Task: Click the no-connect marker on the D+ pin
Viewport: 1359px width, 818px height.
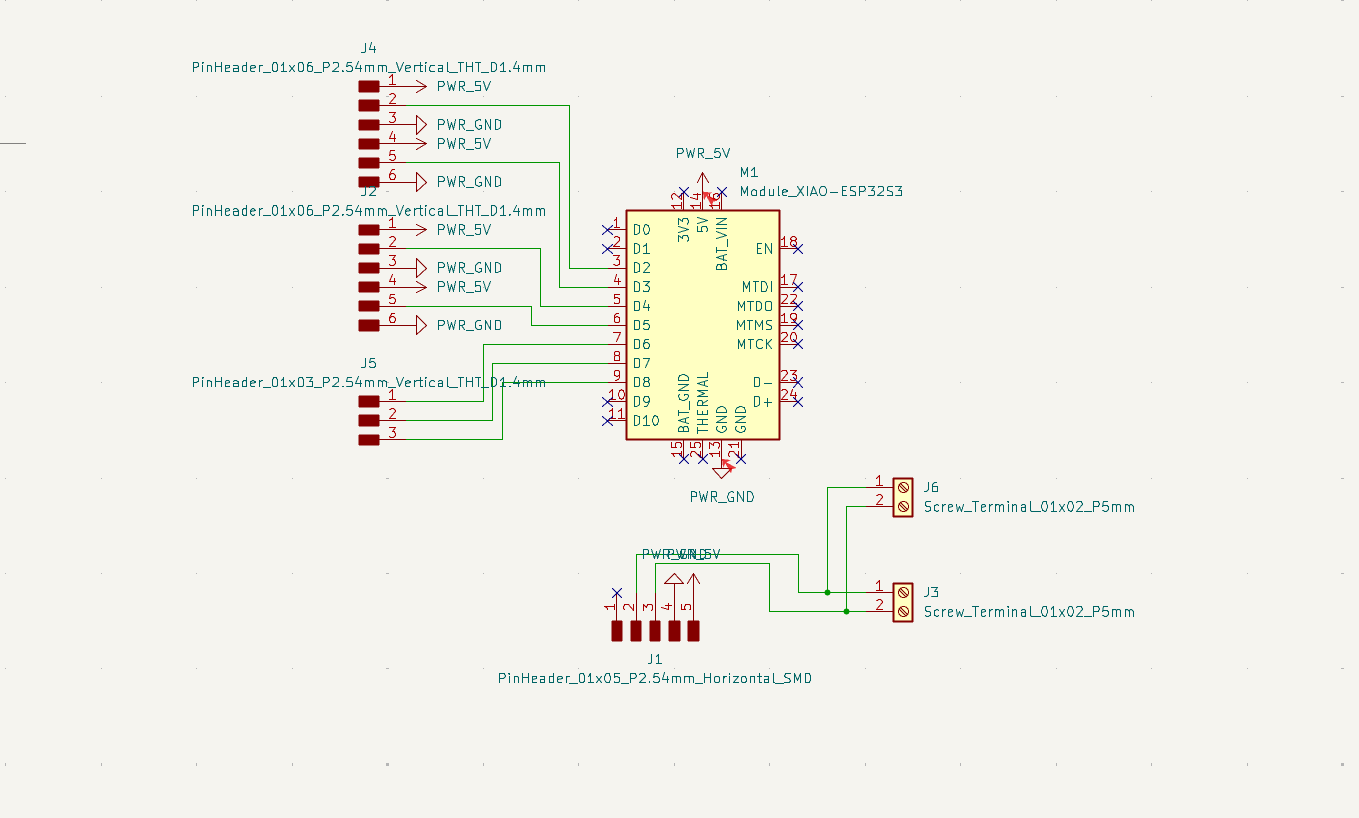Action: point(798,401)
